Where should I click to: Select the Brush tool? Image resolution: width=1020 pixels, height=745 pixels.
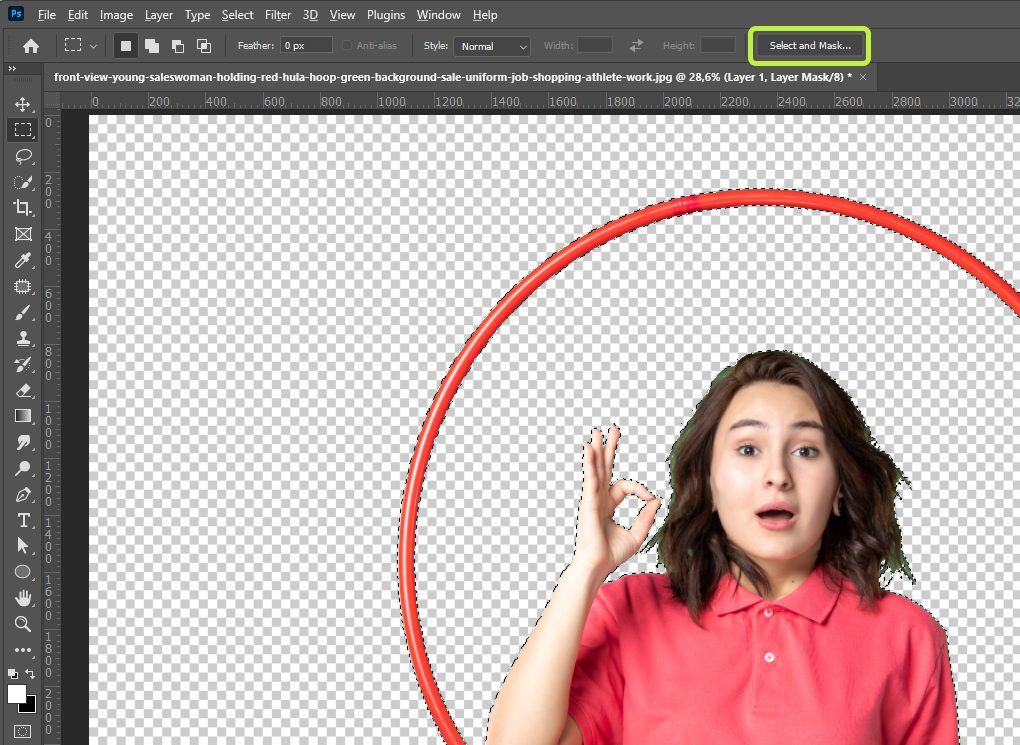tap(23, 312)
